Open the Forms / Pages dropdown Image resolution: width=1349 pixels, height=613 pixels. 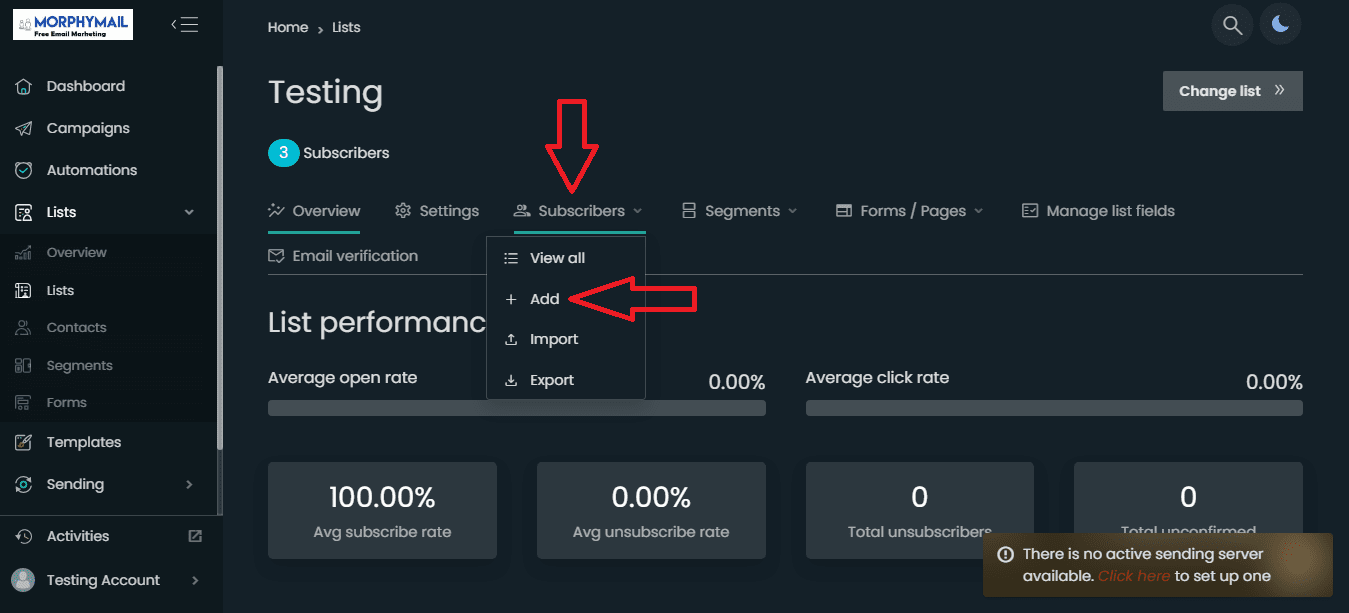909,211
